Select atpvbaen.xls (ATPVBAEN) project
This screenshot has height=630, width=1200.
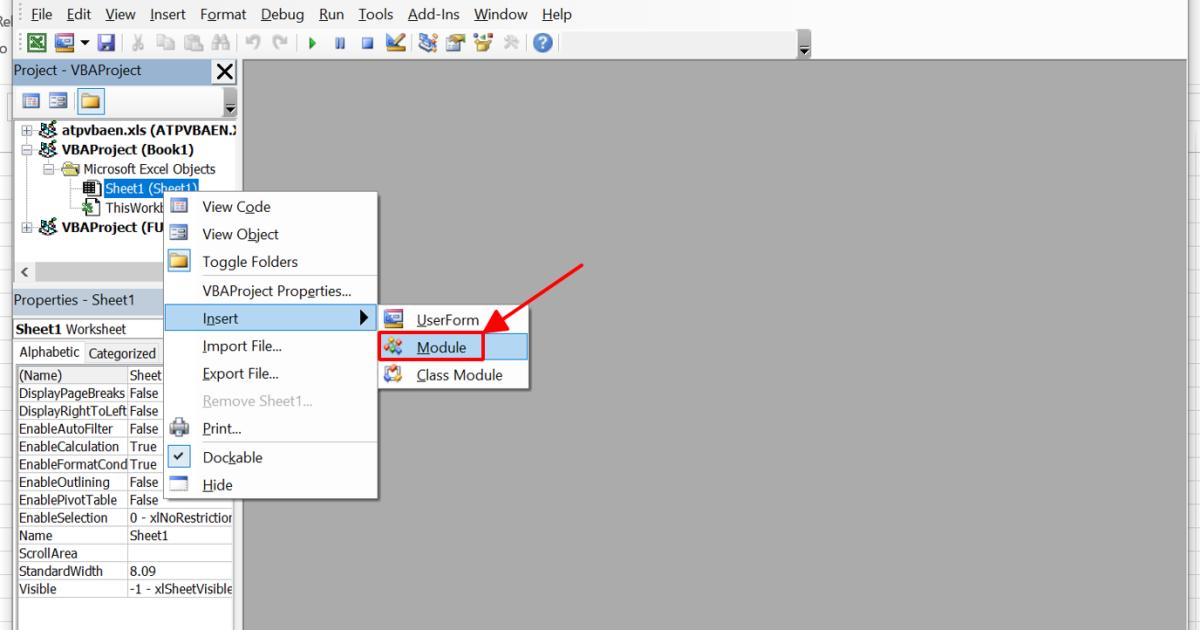tap(149, 130)
